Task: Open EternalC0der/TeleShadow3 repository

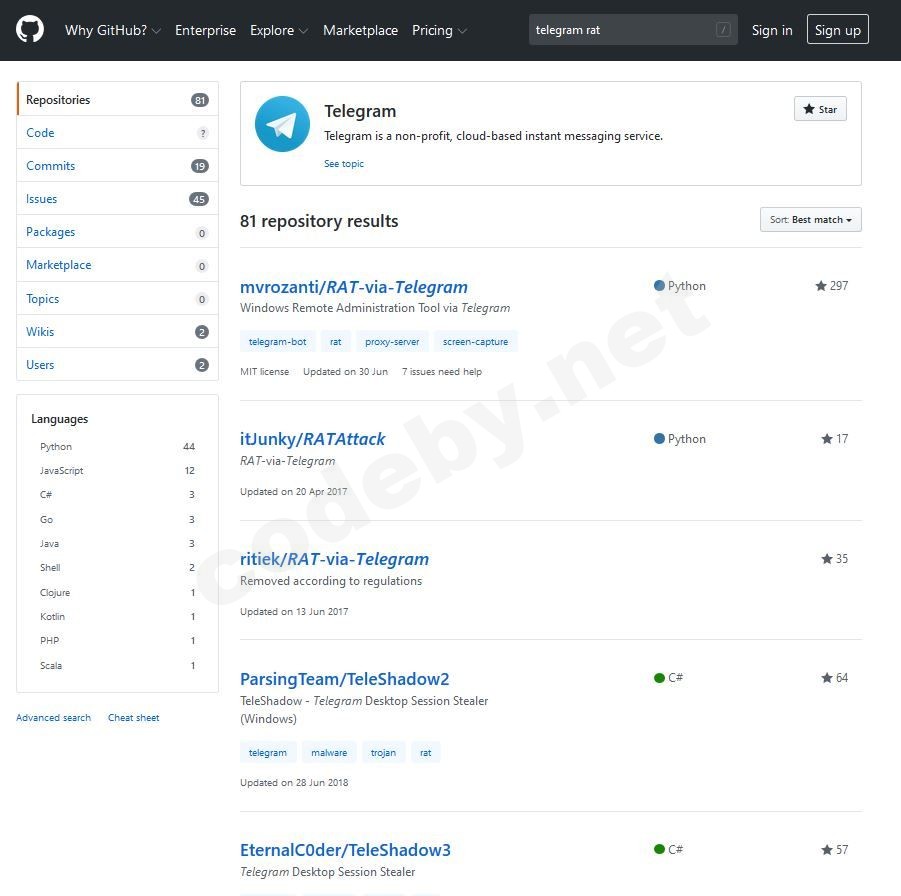Action: point(345,850)
